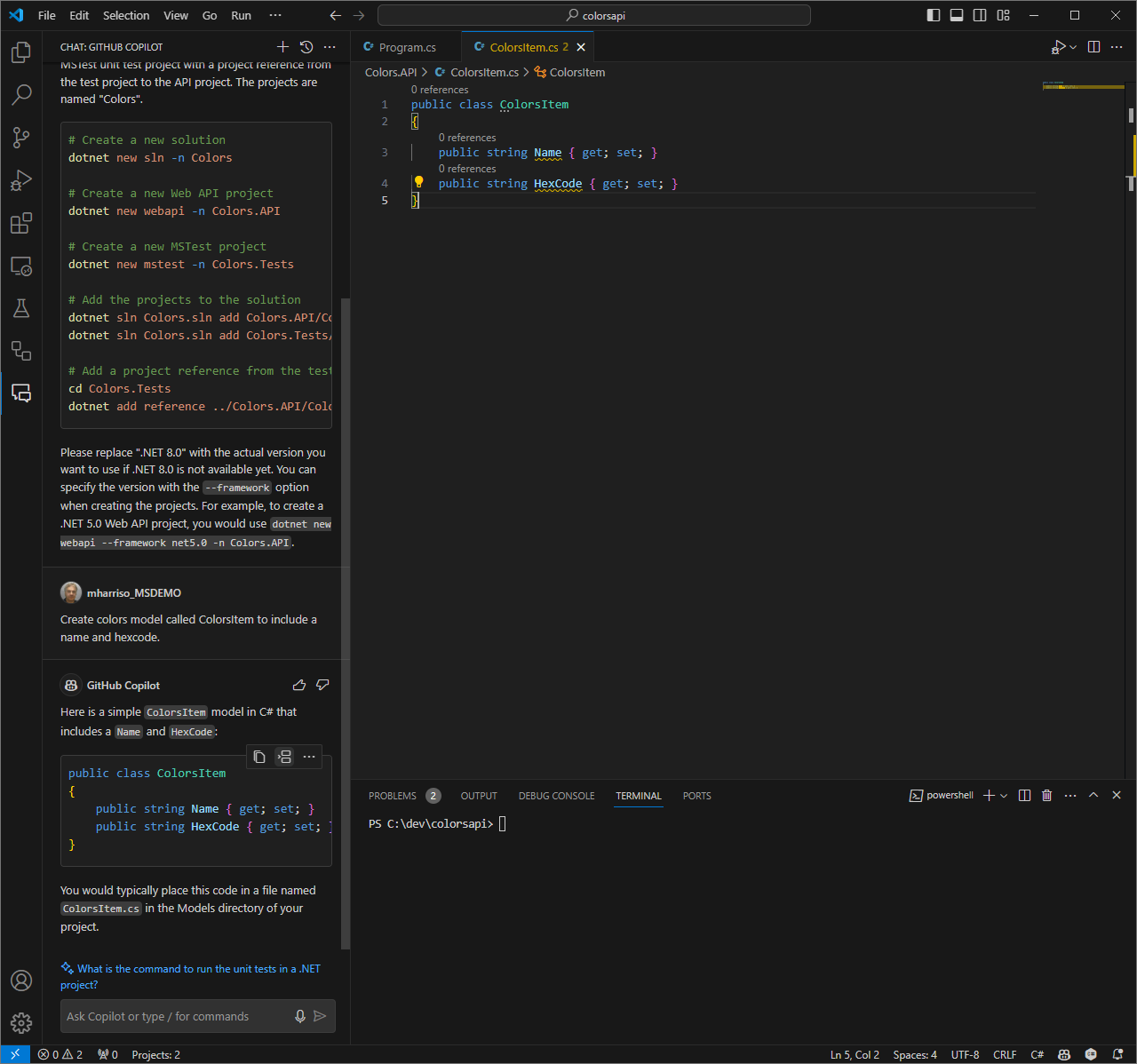Show code actions lightbulb on line 4
Screen dimensions: 1137x1064
pyautogui.click(x=418, y=182)
